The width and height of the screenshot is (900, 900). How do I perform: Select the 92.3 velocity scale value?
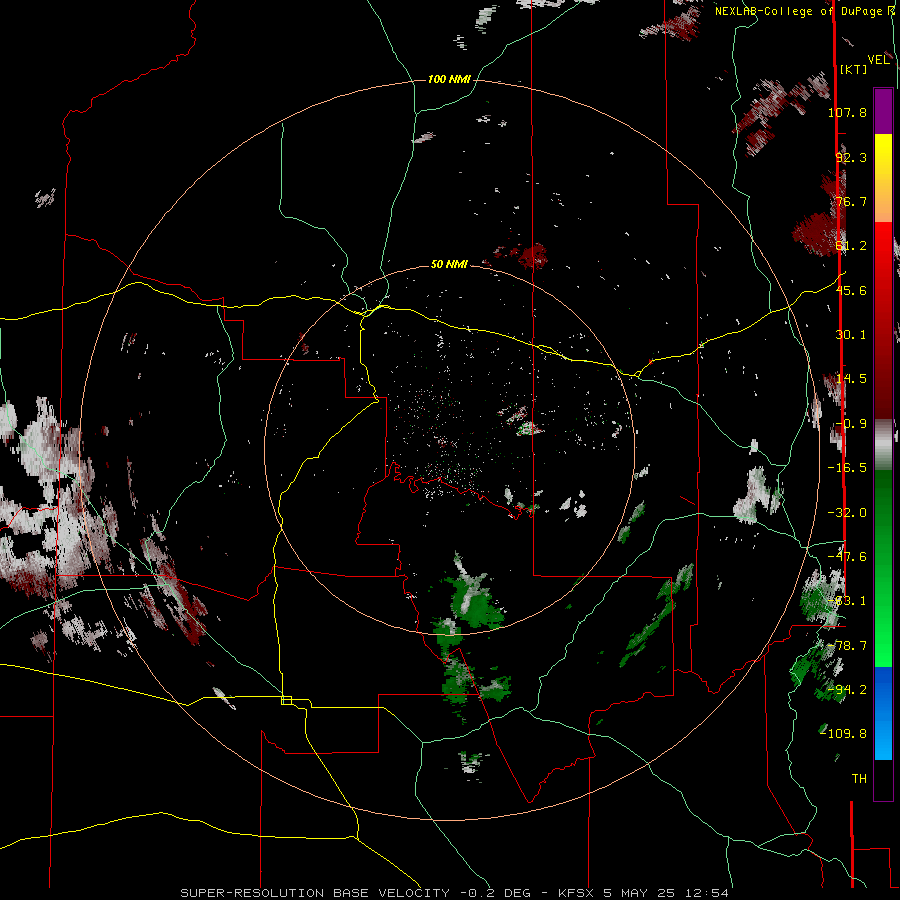click(851, 157)
